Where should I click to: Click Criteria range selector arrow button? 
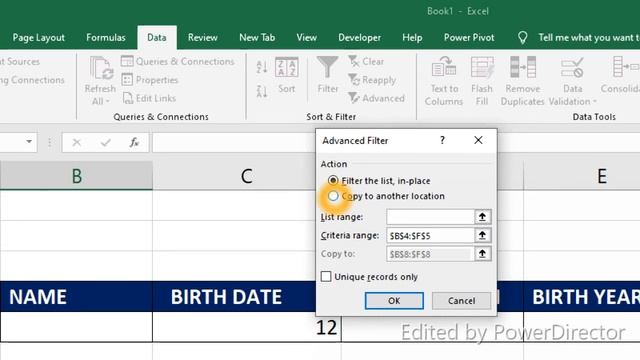pos(482,236)
